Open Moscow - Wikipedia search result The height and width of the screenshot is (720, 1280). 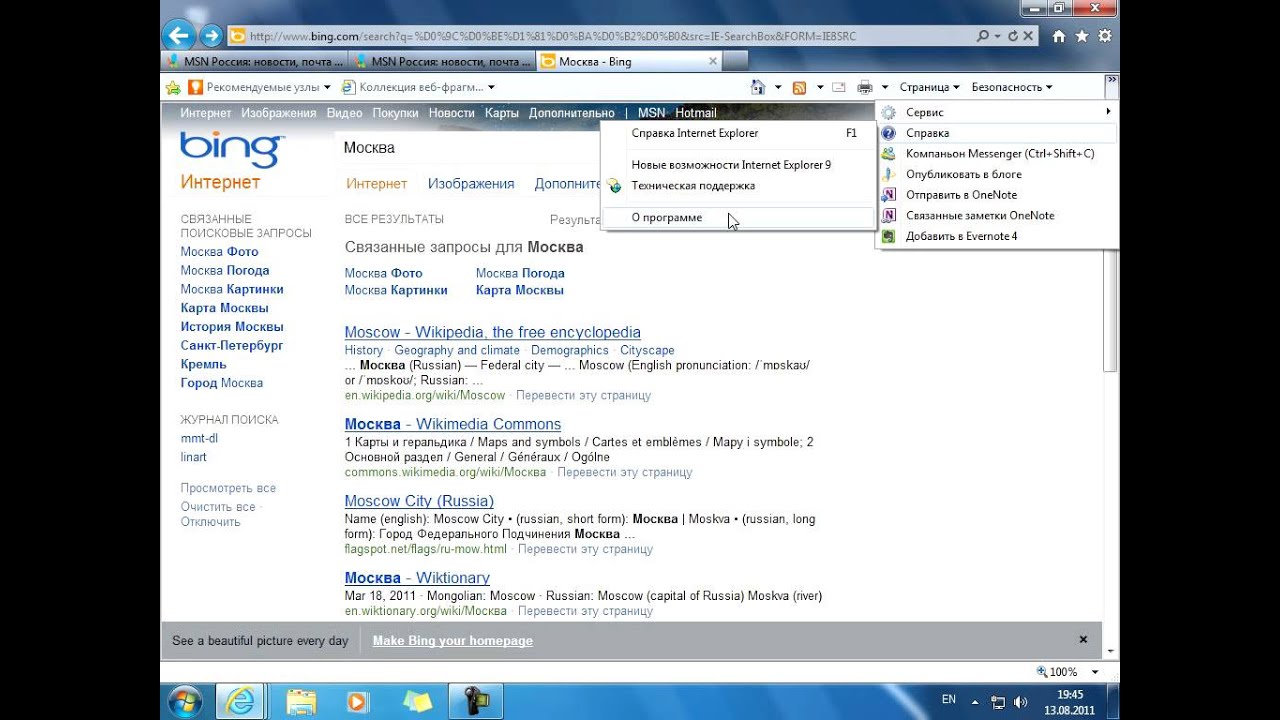pyautogui.click(x=493, y=332)
